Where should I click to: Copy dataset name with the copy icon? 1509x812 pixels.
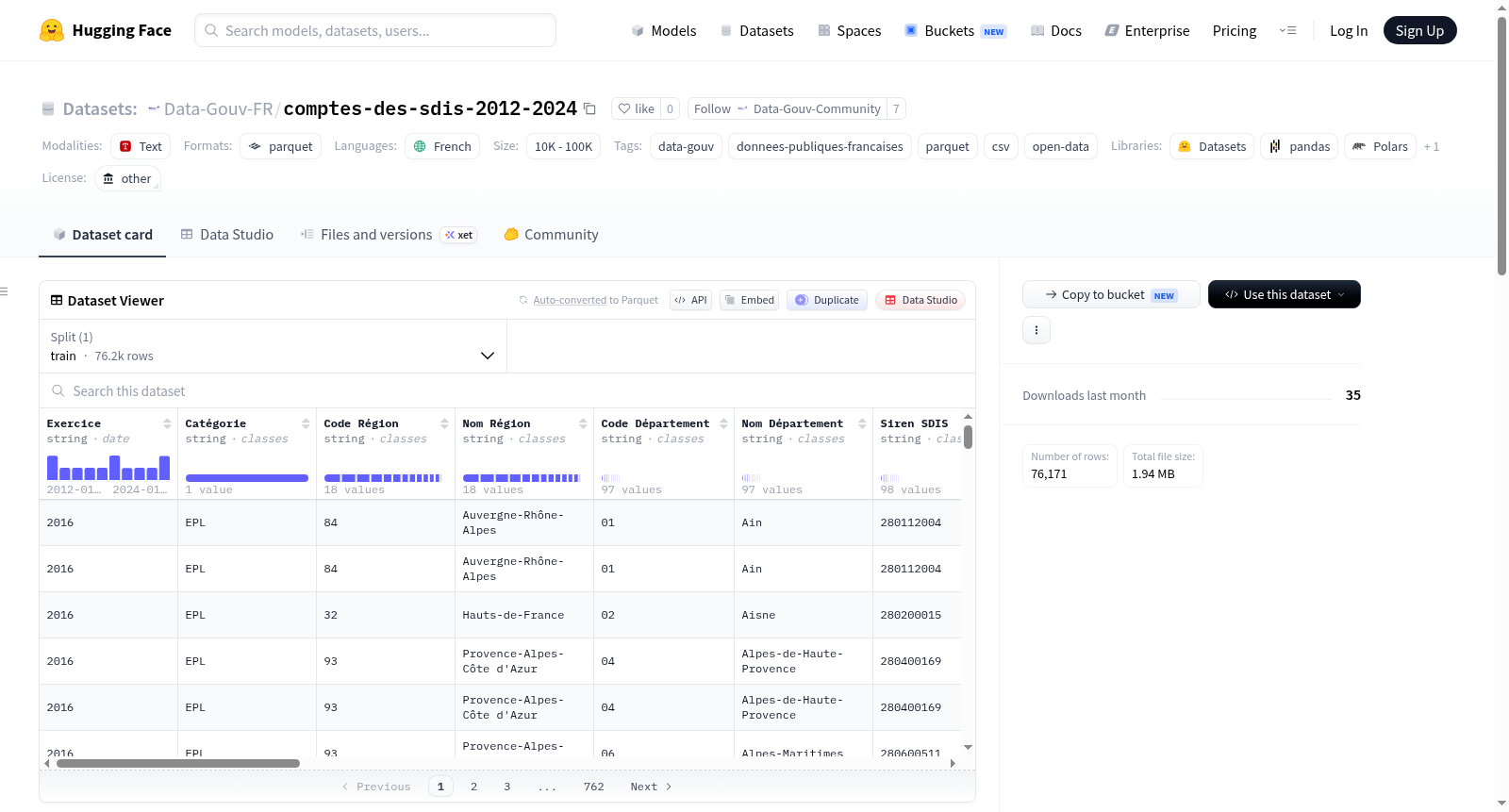589,108
